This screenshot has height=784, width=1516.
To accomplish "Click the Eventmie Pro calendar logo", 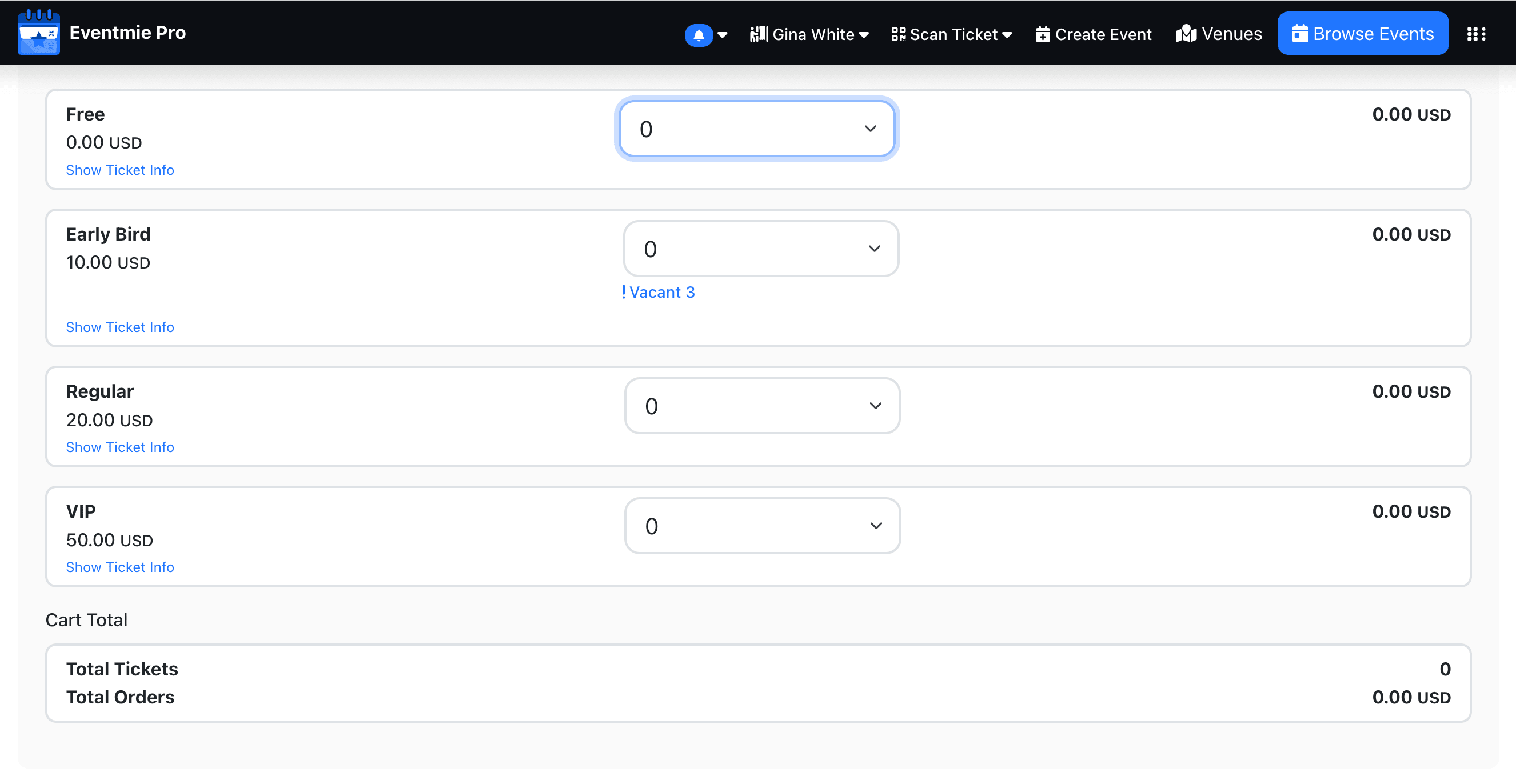I will tap(38, 33).
